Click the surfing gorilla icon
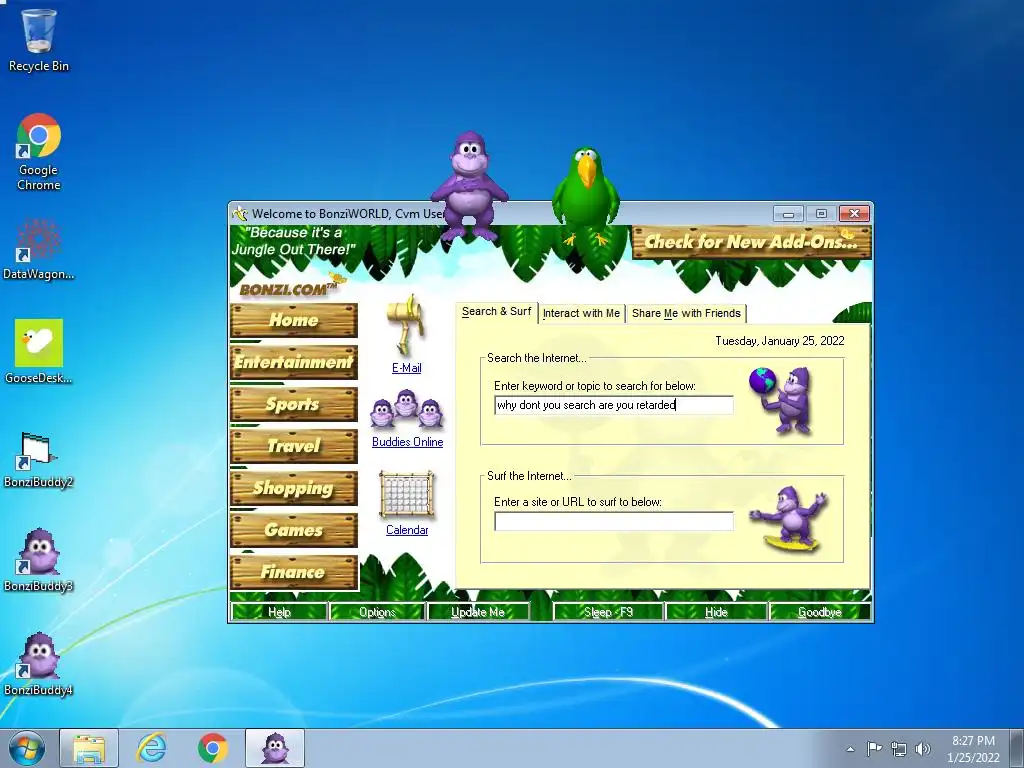1024x768 pixels. pos(789,520)
